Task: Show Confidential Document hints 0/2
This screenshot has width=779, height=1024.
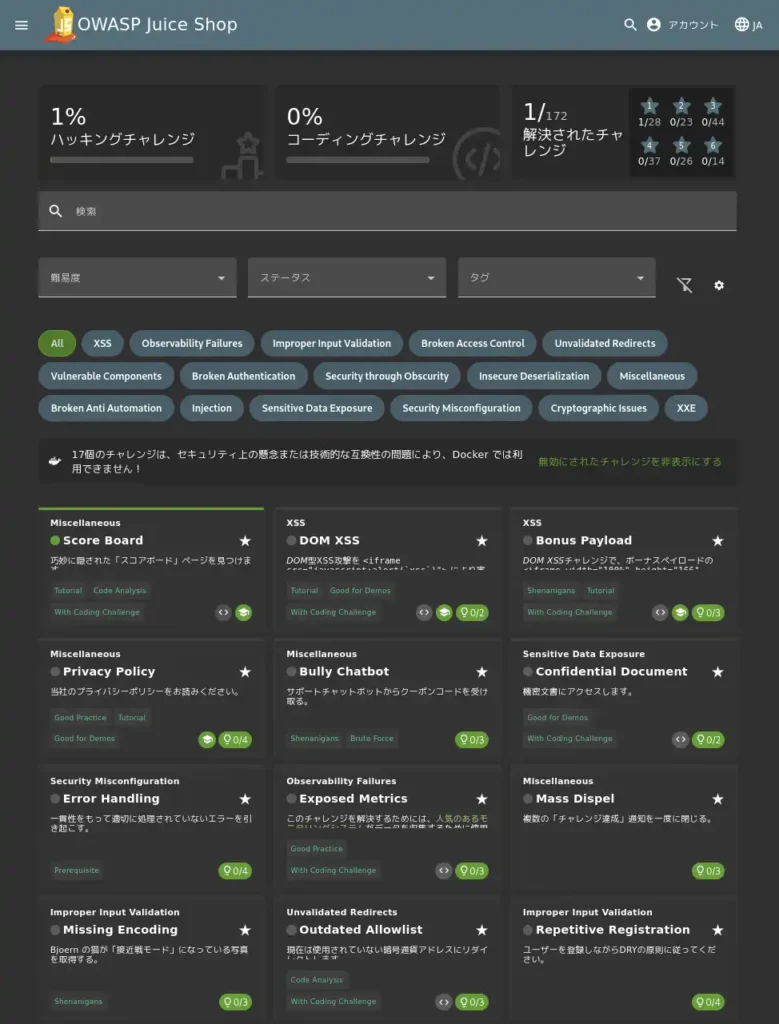Action: tap(708, 740)
